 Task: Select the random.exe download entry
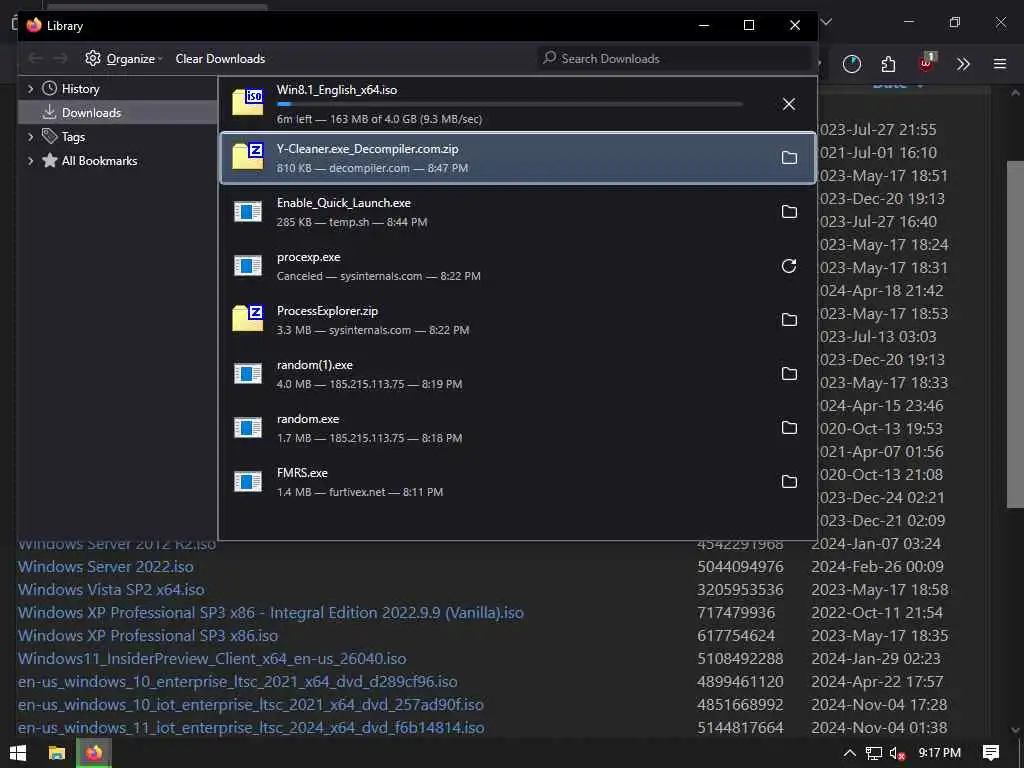[518, 428]
